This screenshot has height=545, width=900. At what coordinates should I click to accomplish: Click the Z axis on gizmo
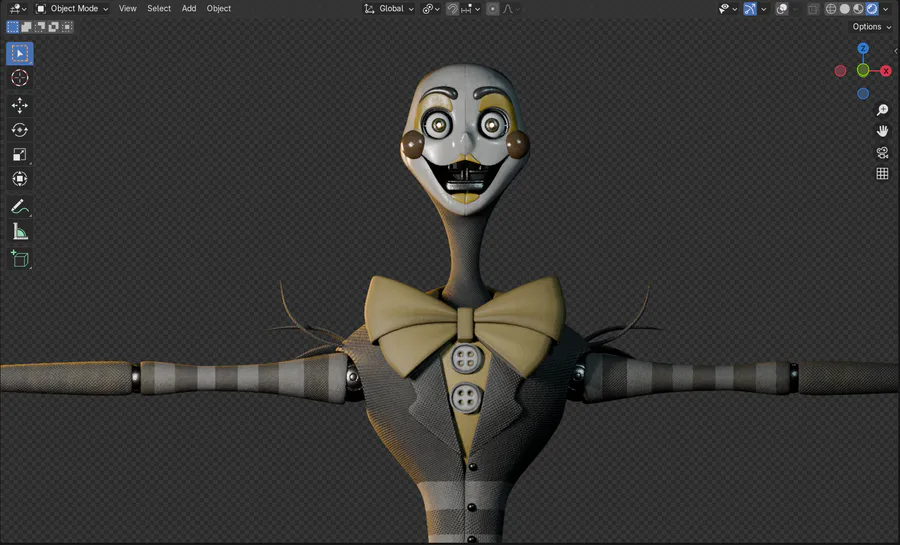coord(863,49)
